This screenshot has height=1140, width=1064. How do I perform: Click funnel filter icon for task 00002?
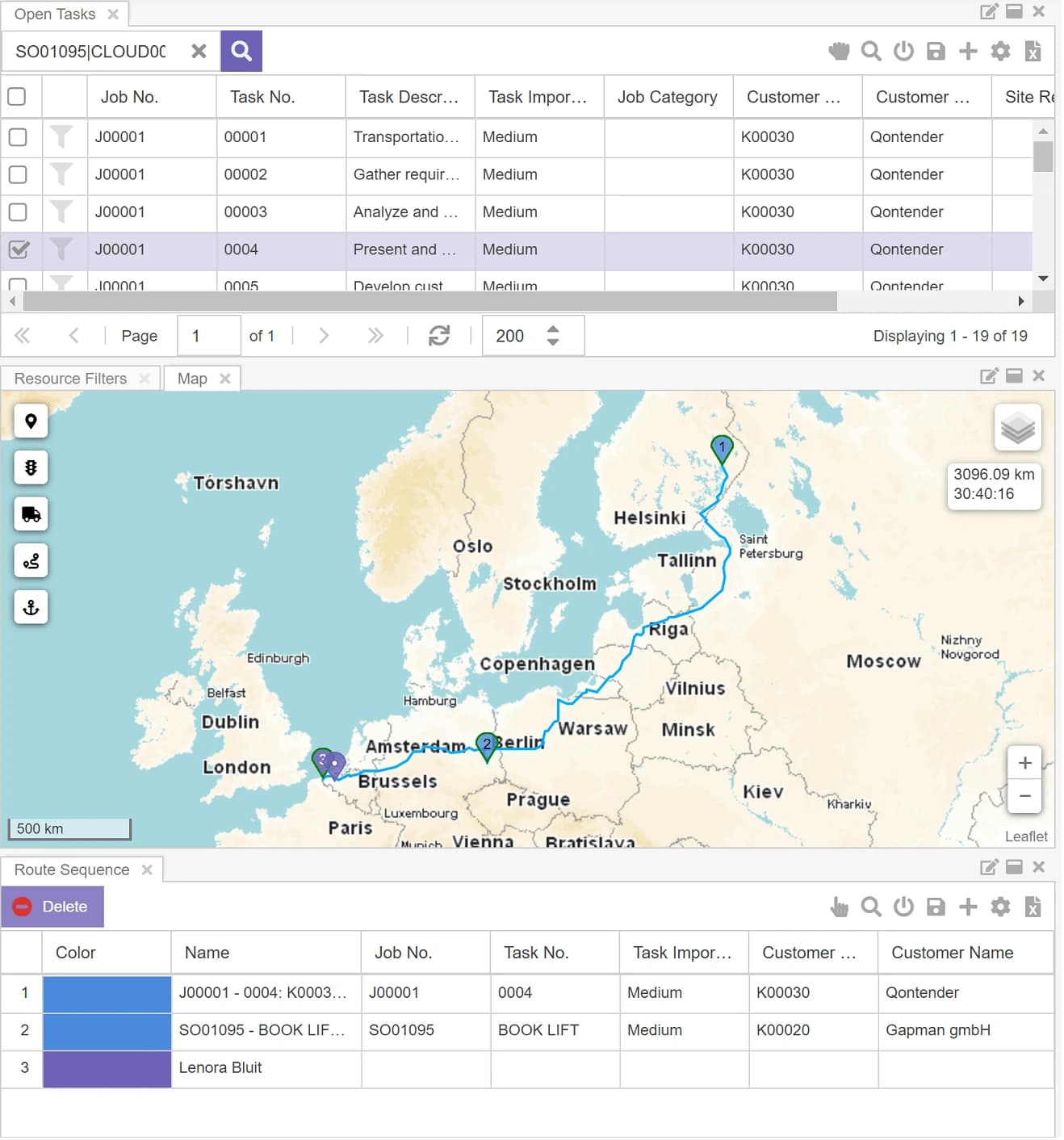point(61,175)
